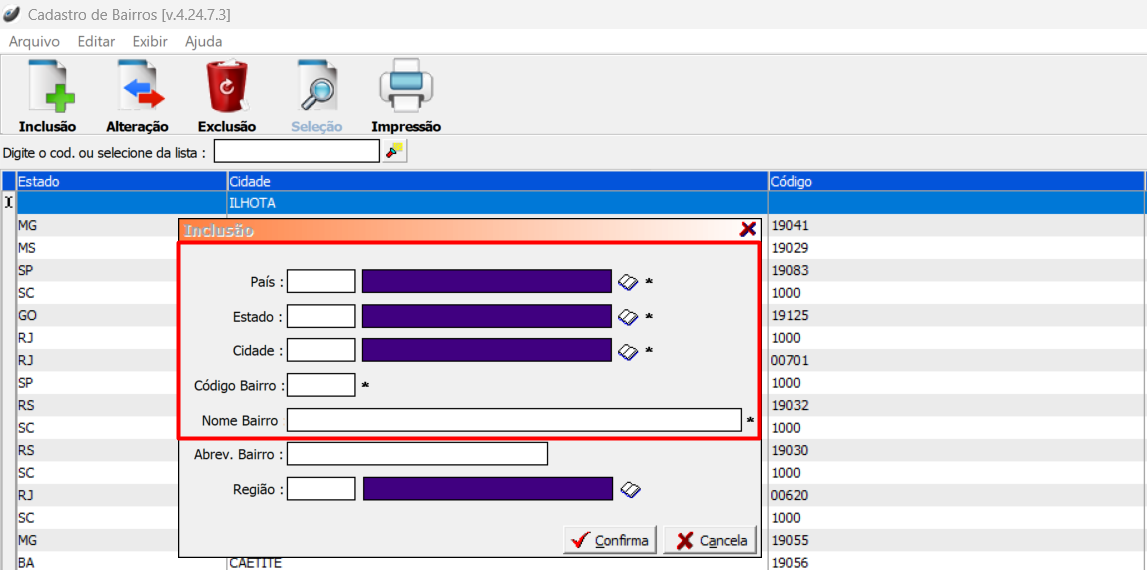Image resolution: width=1147 pixels, height=570 pixels.
Task: Click the Alteração toolbar icon
Action: pyautogui.click(x=138, y=88)
